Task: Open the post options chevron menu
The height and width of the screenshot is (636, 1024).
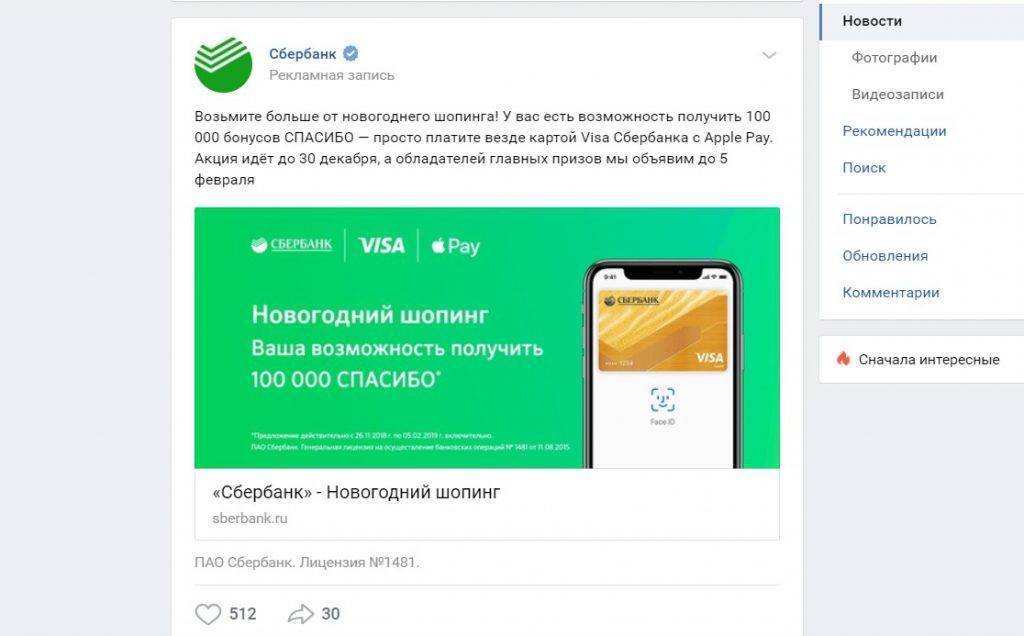Action: [769, 56]
